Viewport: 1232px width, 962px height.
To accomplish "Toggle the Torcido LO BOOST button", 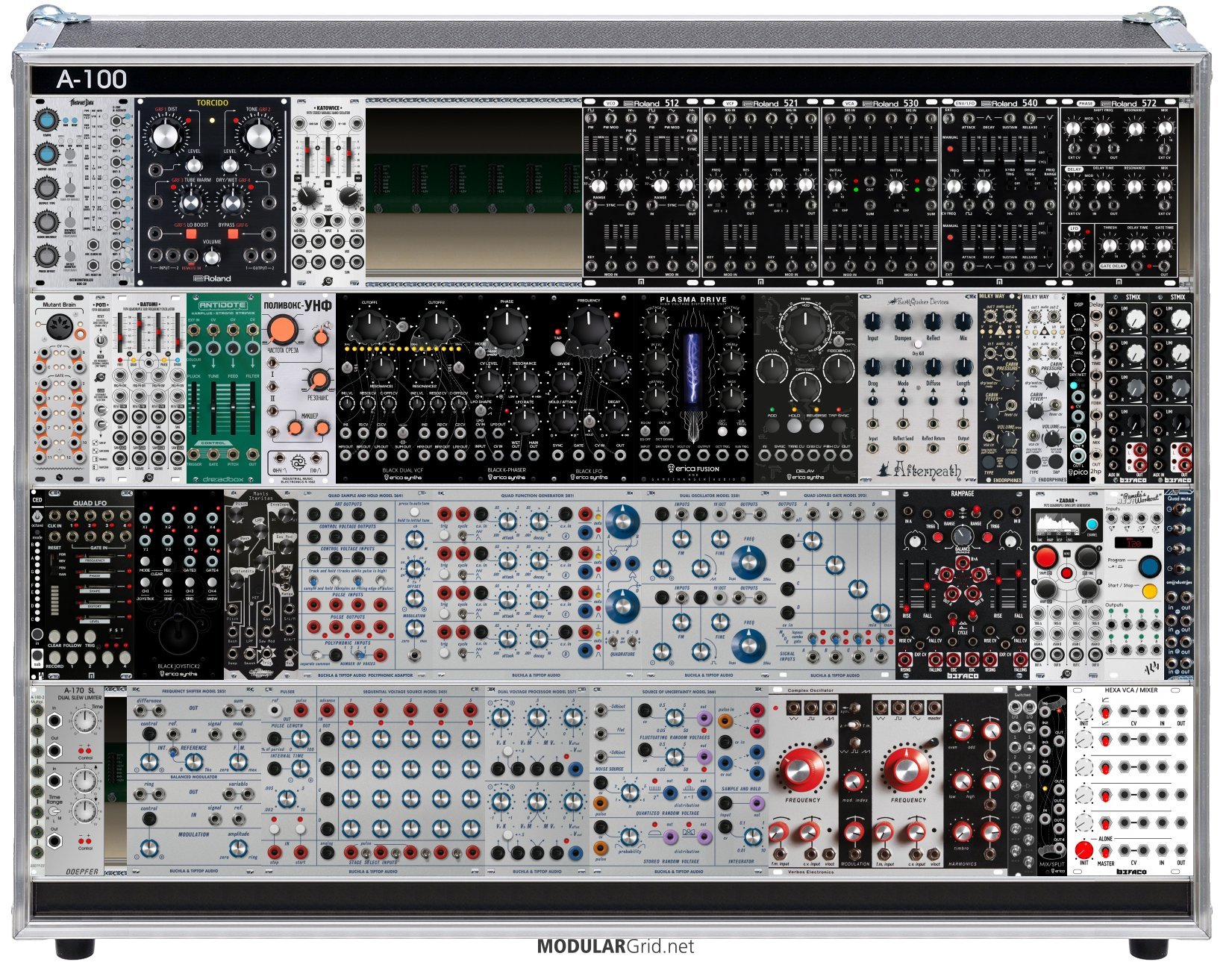I will [191, 234].
